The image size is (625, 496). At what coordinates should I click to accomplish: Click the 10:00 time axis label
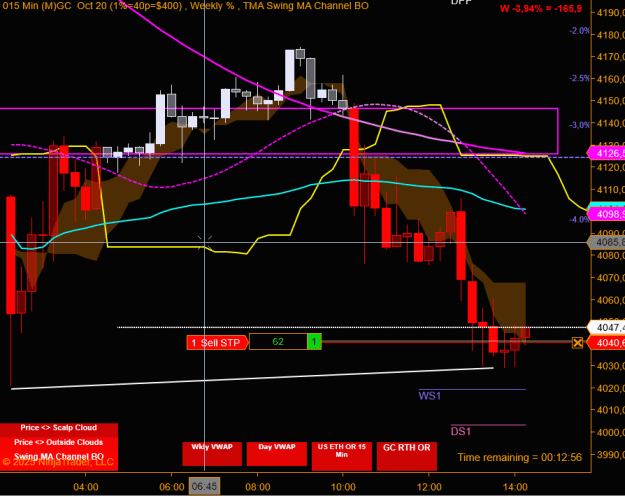(x=343, y=487)
